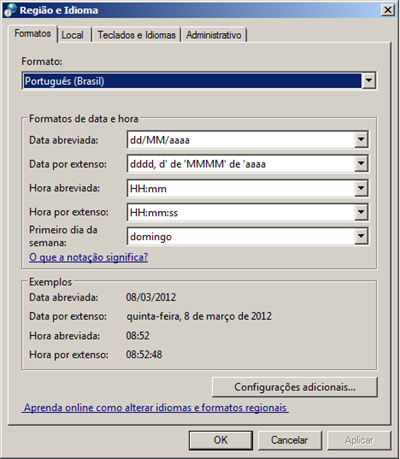Viewport: 400px width, 459px height.
Task: Click the Aplicar button
Action: pos(359,440)
